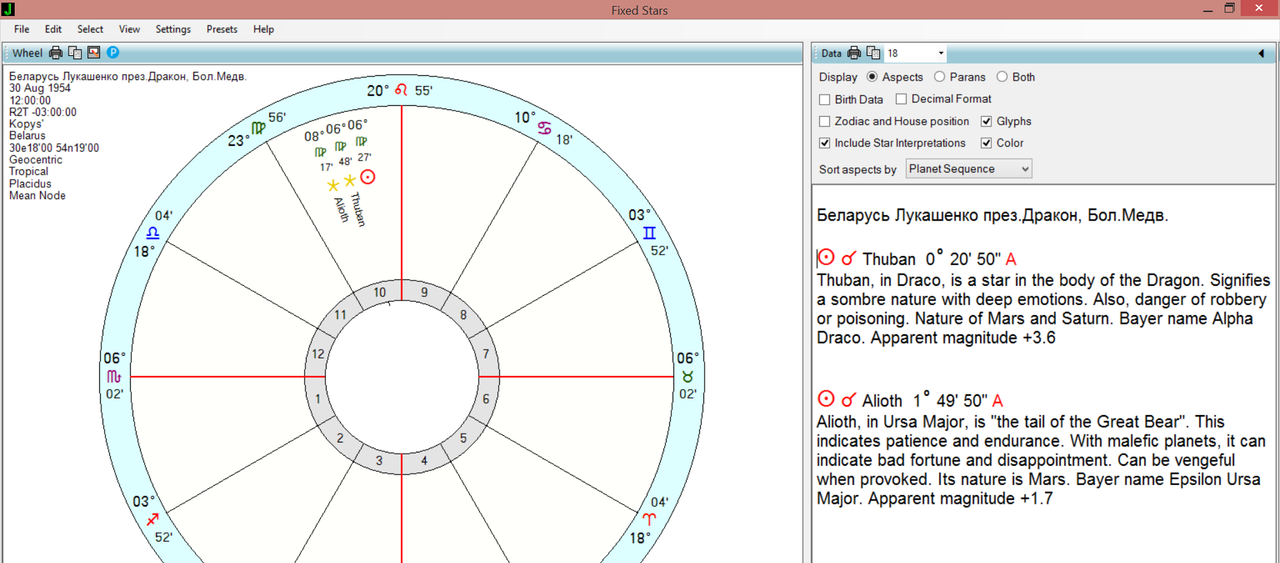Click the Sagittarius glyph on the wheel rim

point(152,520)
